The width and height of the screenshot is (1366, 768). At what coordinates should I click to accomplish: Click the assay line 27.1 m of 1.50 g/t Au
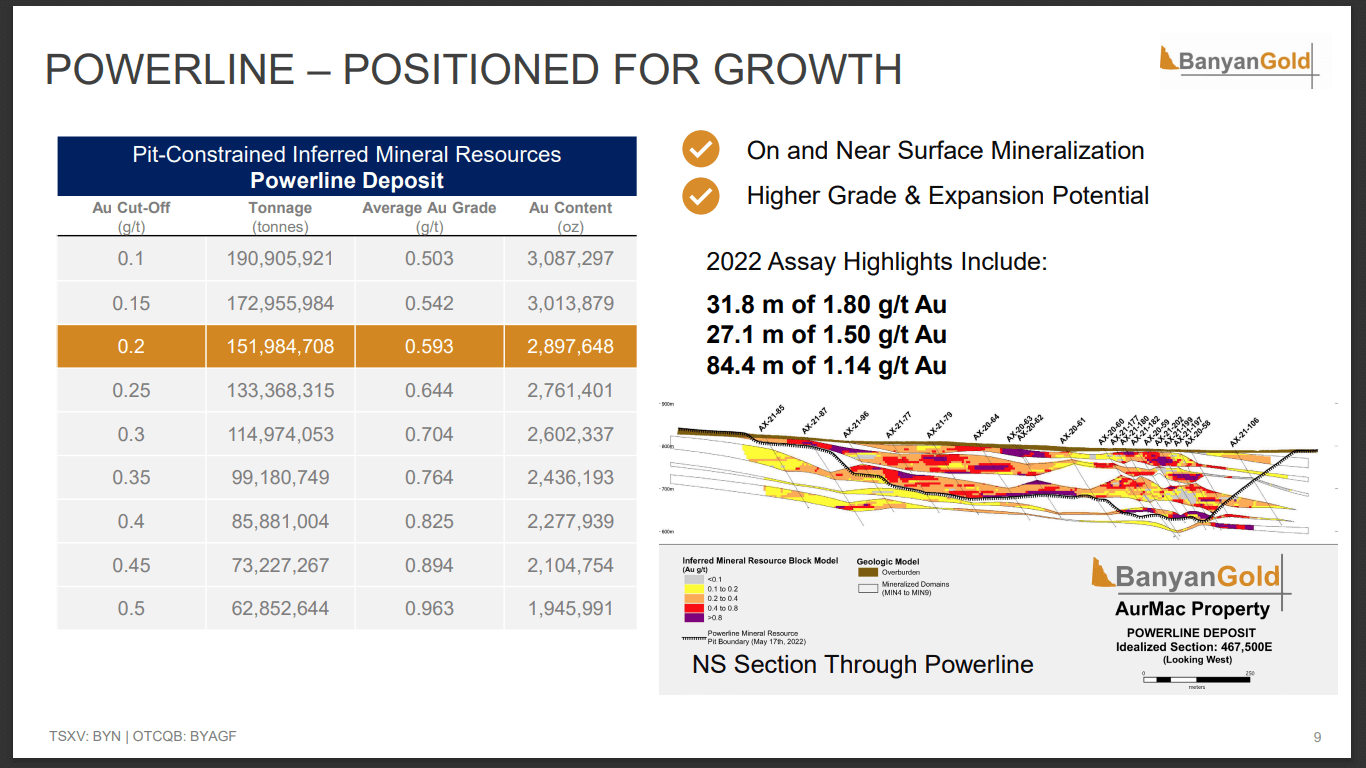(826, 335)
